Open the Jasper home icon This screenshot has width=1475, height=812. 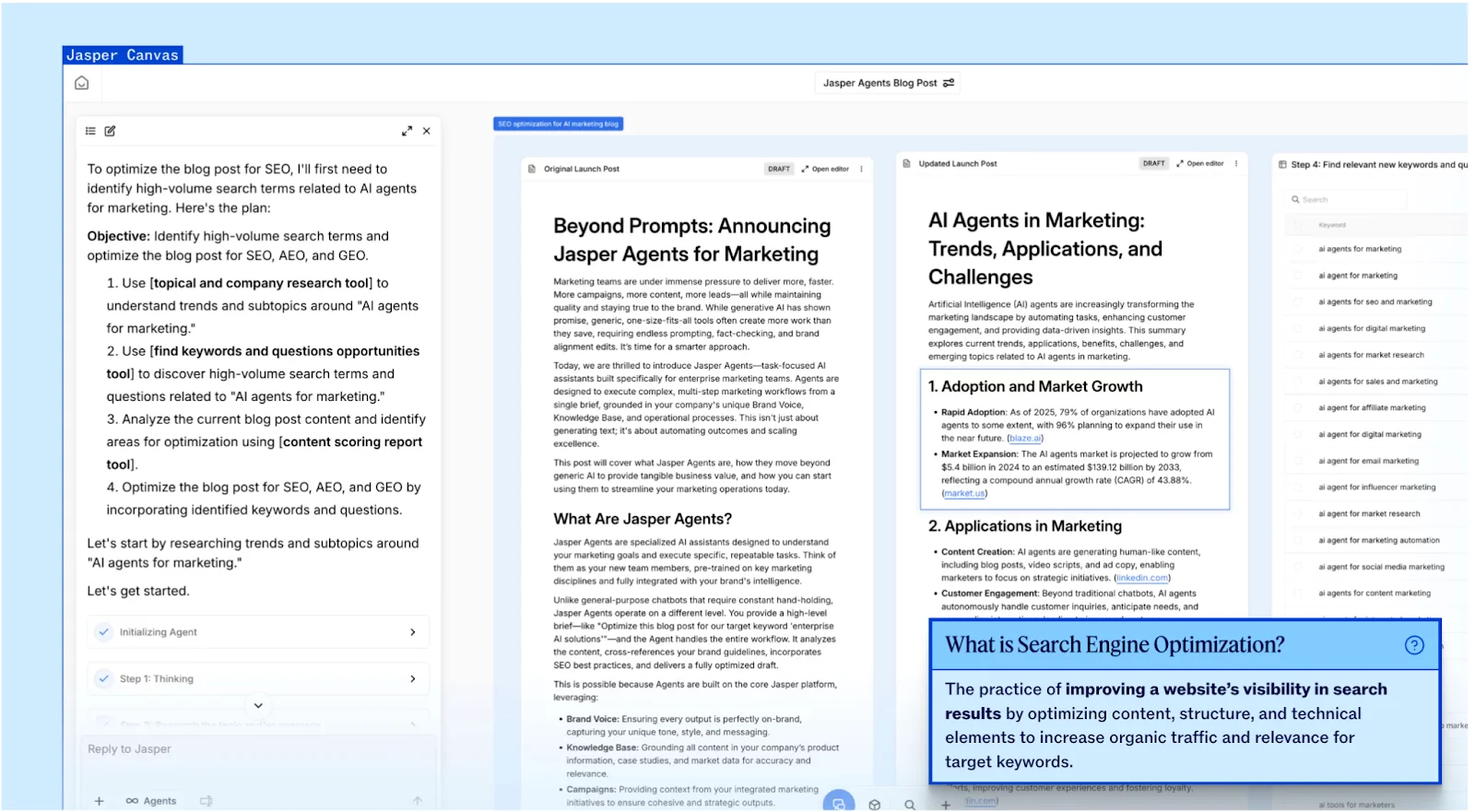pos(82,83)
